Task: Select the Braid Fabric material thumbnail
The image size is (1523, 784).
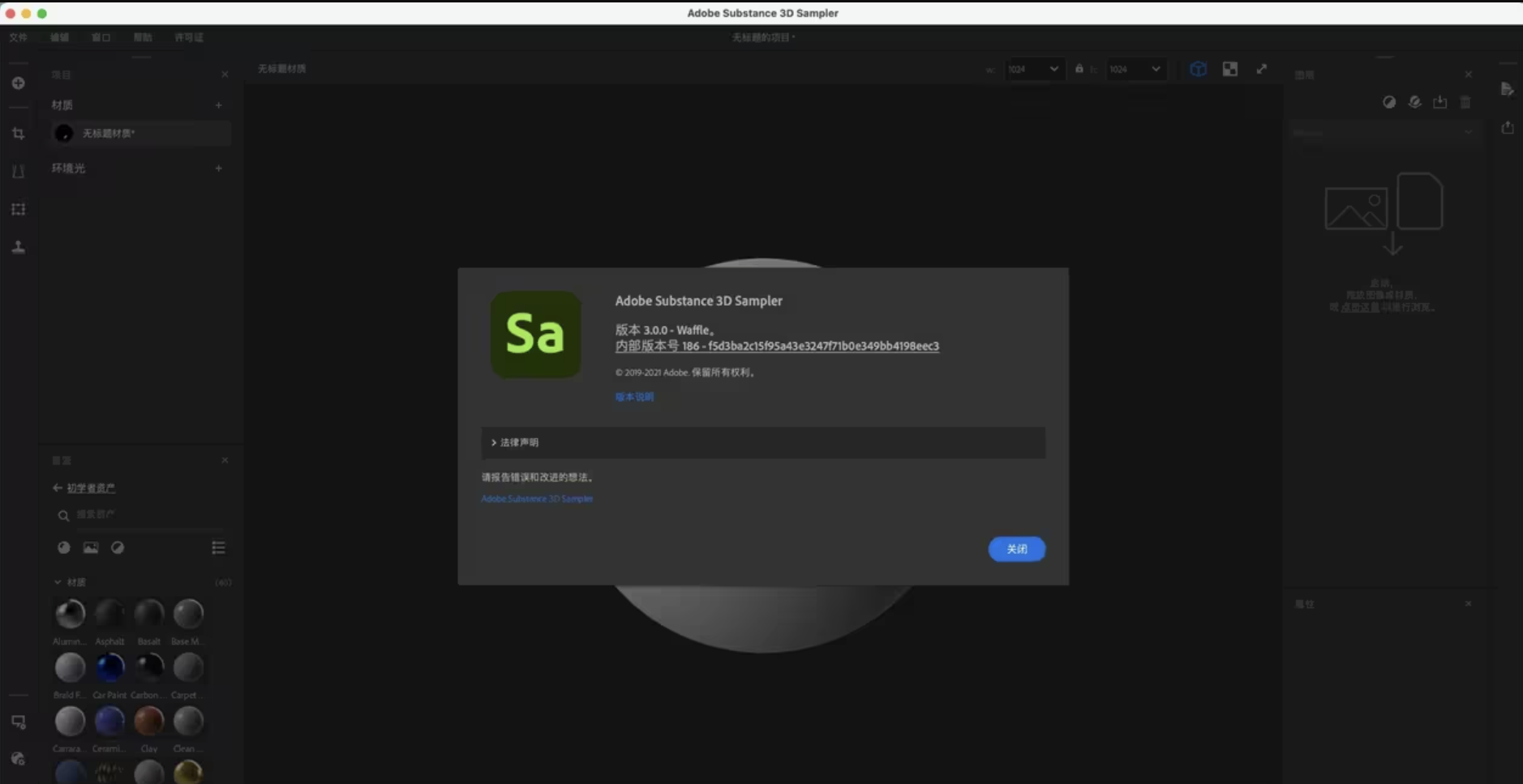Action: point(70,667)
